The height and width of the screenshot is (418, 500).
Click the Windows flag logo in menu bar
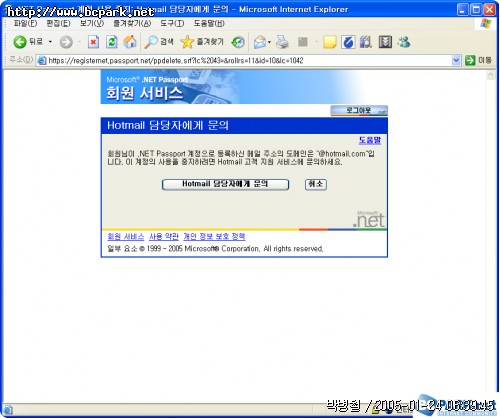point(486,24)
